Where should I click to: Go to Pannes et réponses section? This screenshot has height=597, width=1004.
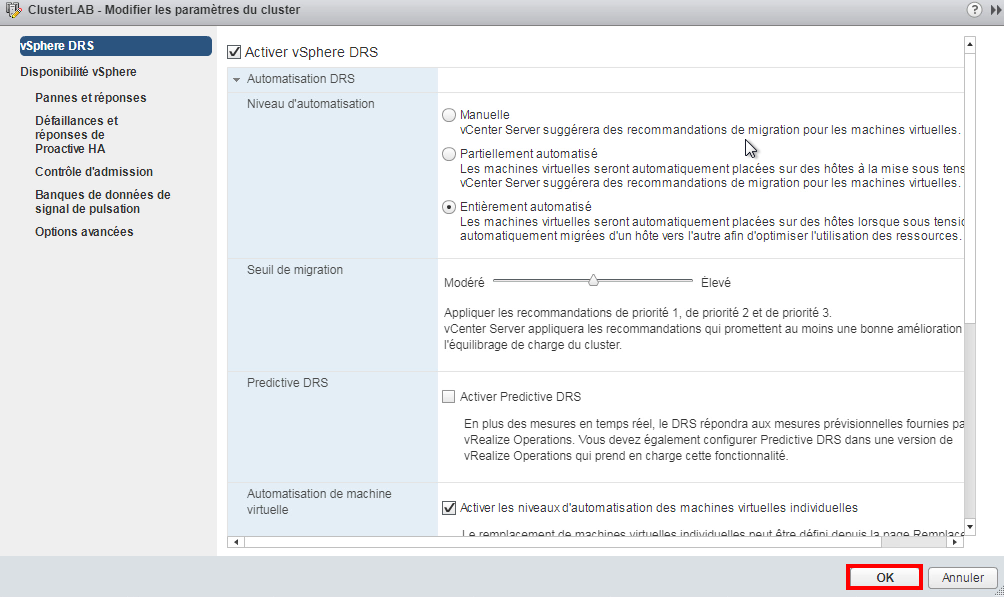click(91, 97)
